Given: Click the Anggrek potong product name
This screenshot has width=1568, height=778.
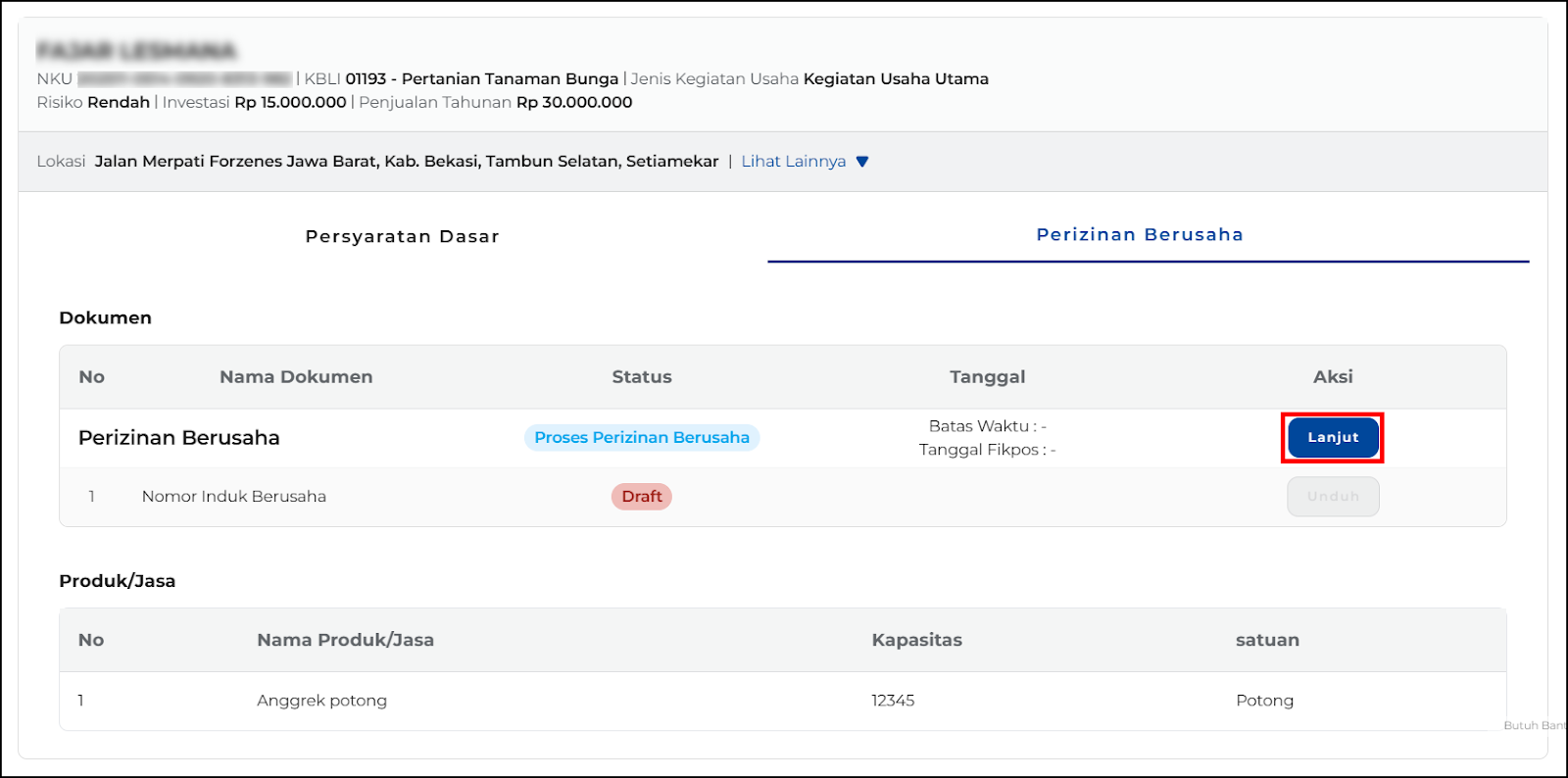Looking at the screenshot, I should pyautogui.click(x=321, y=701).
